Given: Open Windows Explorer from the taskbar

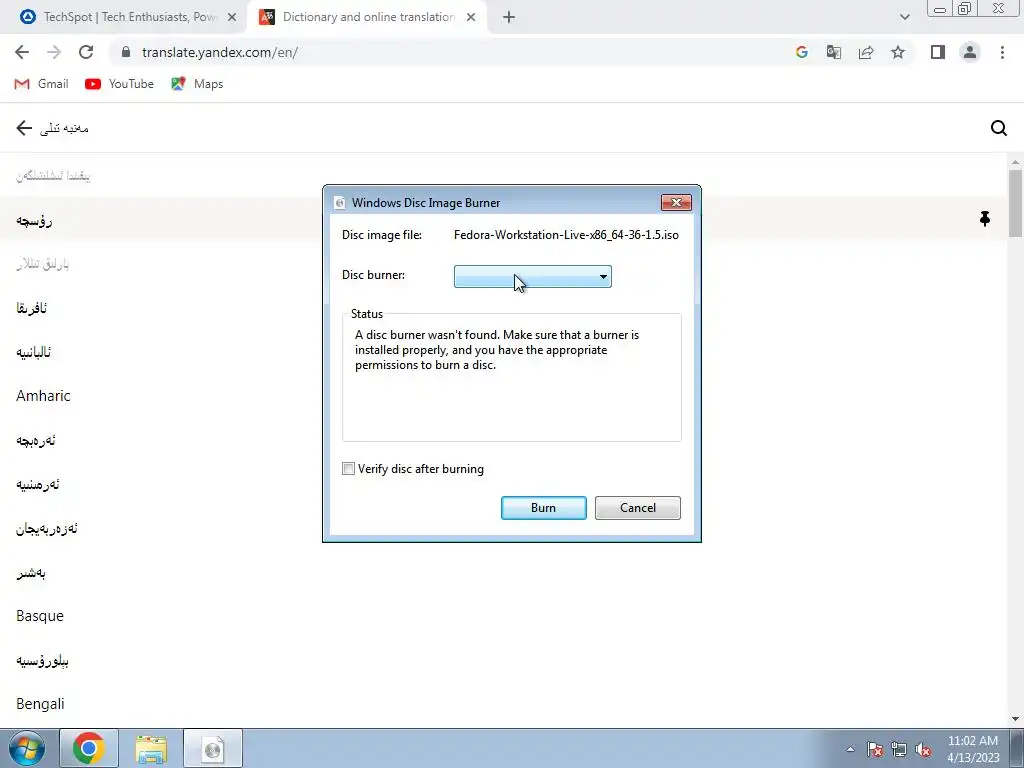Looking at the screenshot, I should tap(151, 748).
